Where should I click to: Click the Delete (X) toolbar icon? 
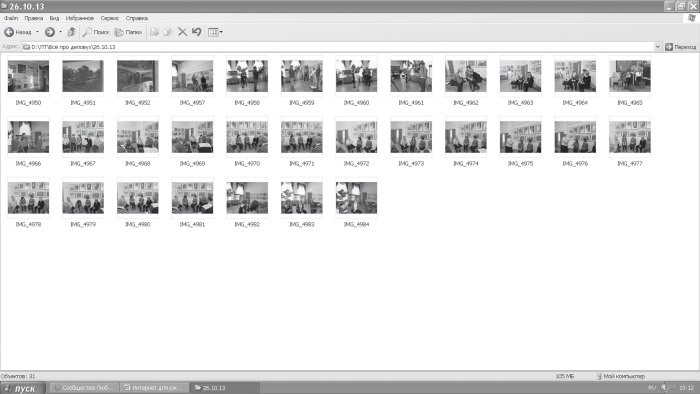click(183, 32)
